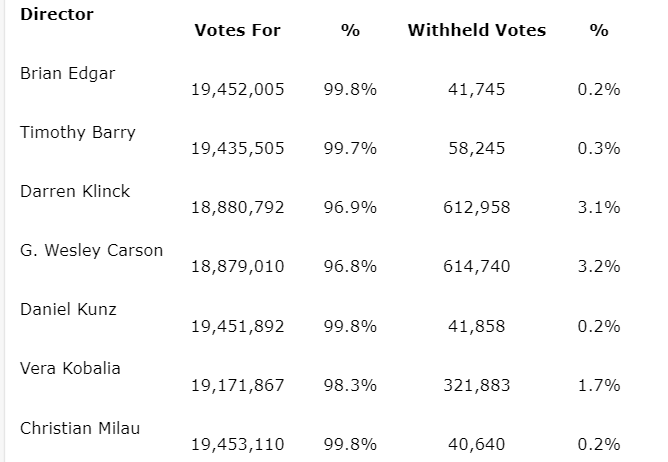Select the Darren Klinck row label

pyautogui.click(x=75, y=191)
